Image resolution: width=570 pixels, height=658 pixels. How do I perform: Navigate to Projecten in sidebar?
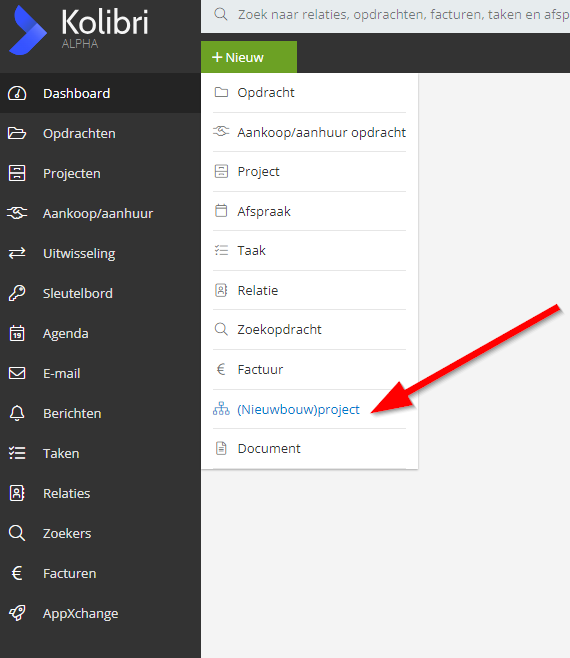pos(100,173)
